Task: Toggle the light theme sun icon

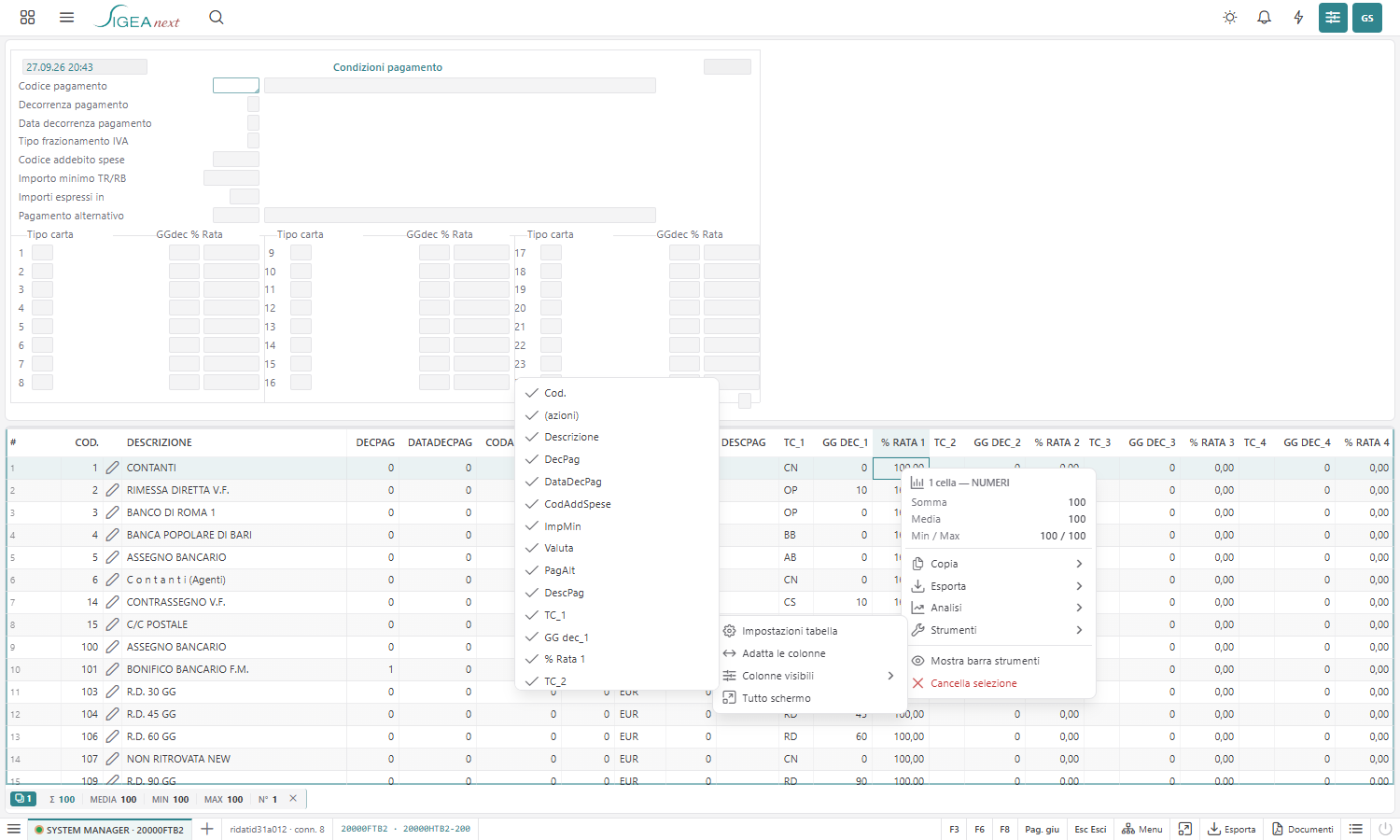Action: (x=1230, y=17)
